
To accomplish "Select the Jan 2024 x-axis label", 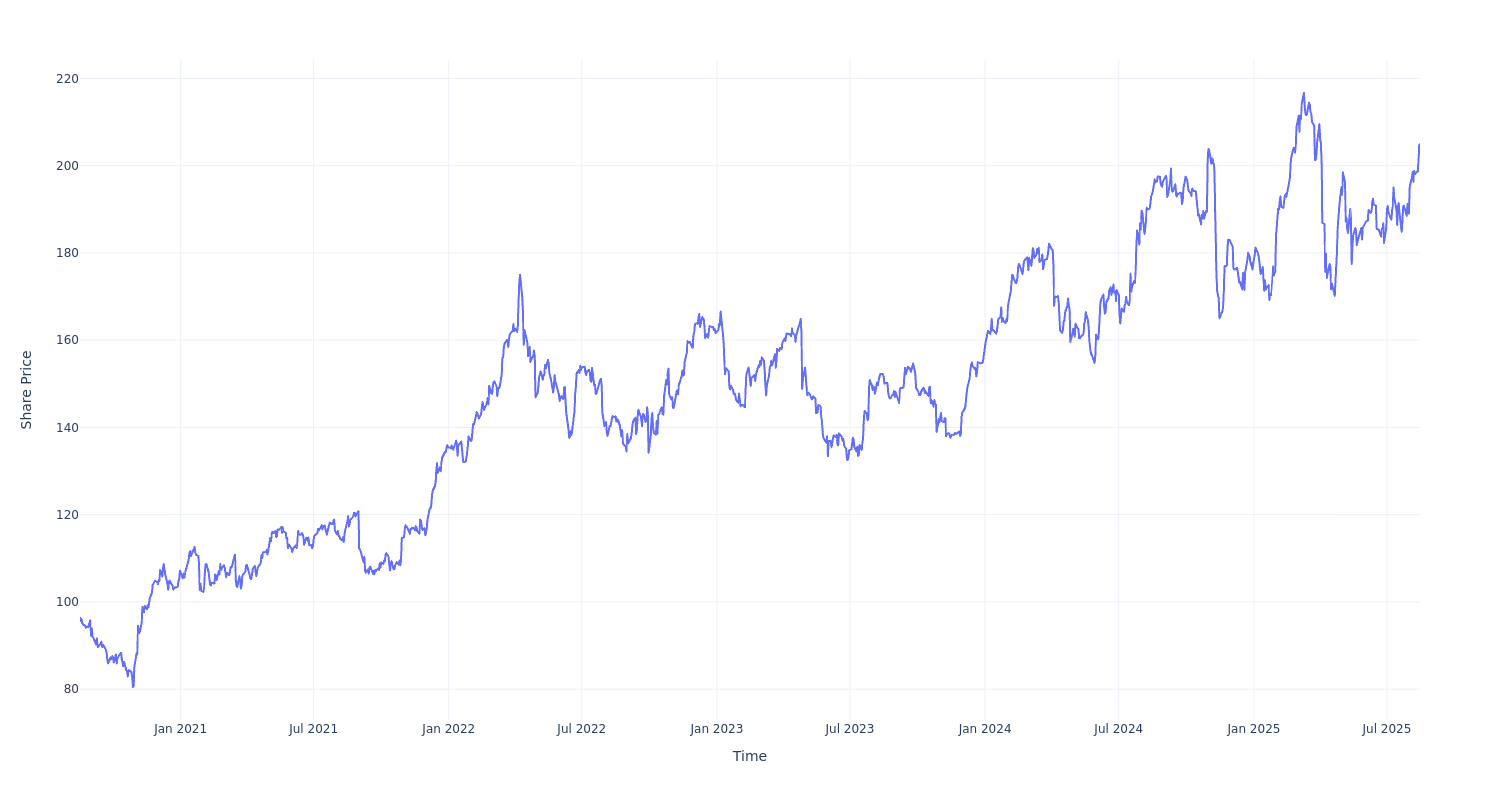I will point(984,729).
